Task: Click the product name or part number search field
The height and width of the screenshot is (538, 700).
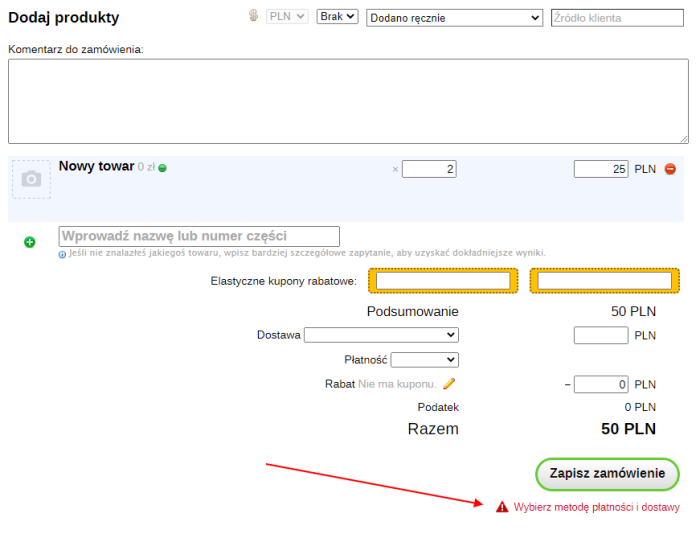Action: pyautogui.click(x=199, y=236)
